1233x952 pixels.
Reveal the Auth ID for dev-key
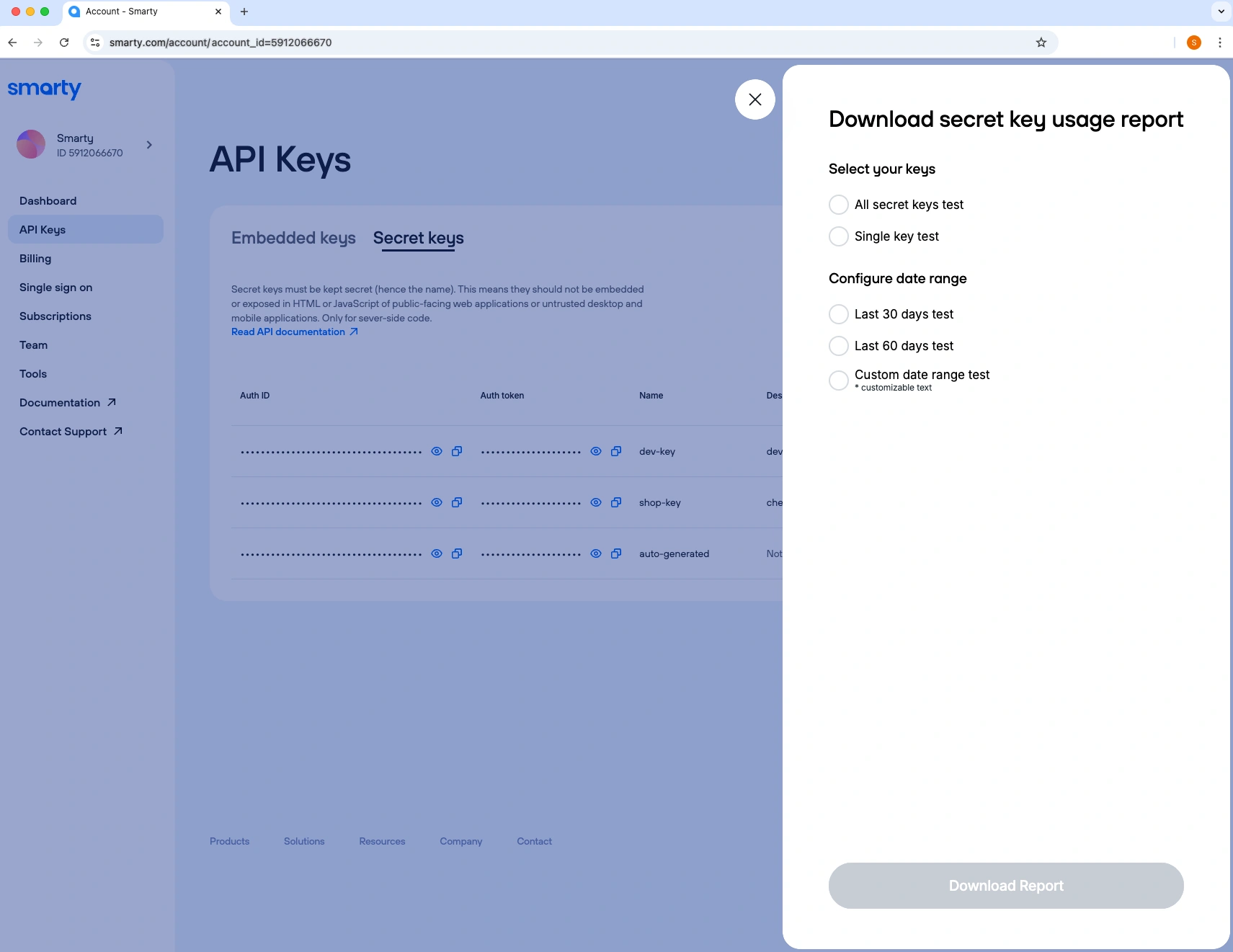point(437,451)
